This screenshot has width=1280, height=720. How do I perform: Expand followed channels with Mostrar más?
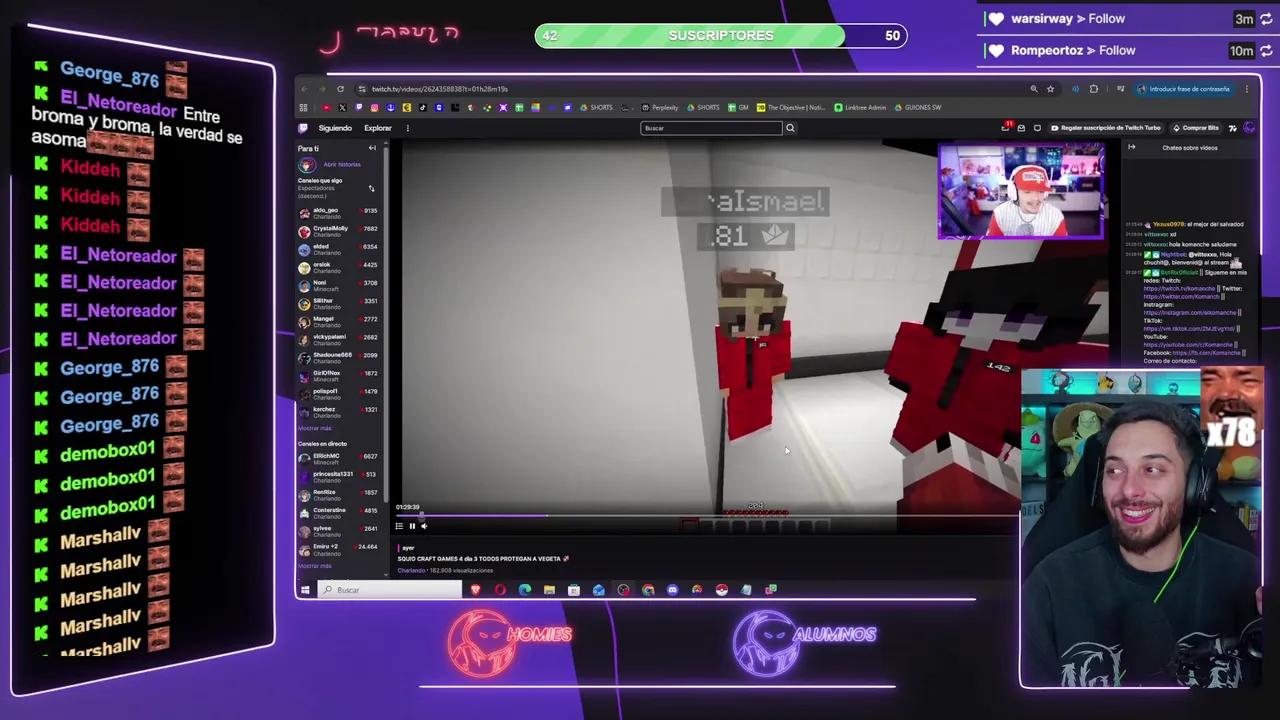[x=314, y=428]
